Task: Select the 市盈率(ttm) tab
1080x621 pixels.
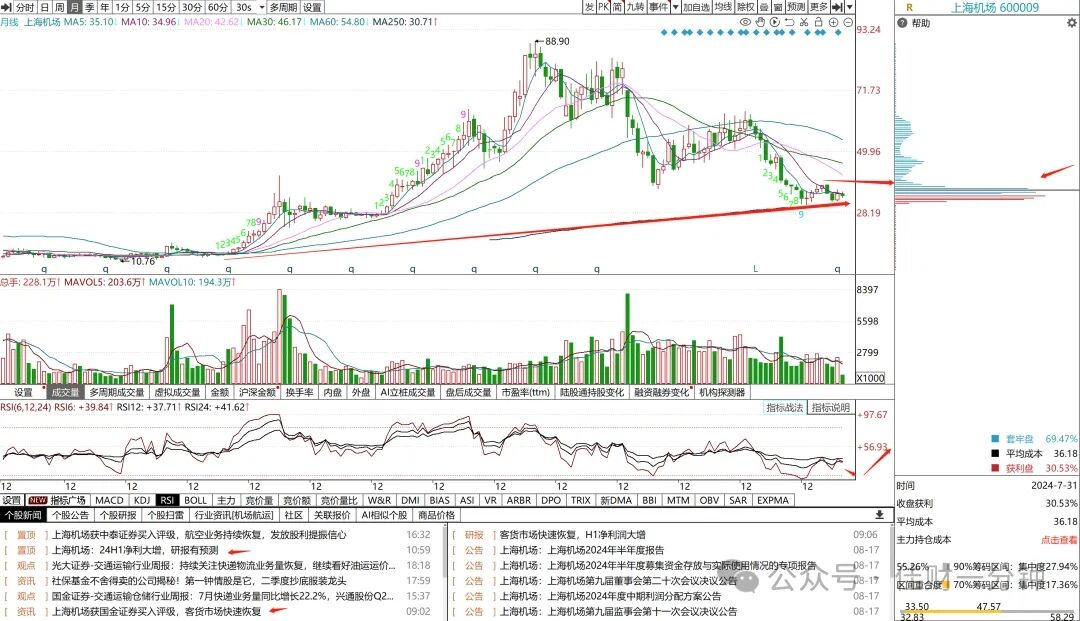Action: tap(526, 392)
